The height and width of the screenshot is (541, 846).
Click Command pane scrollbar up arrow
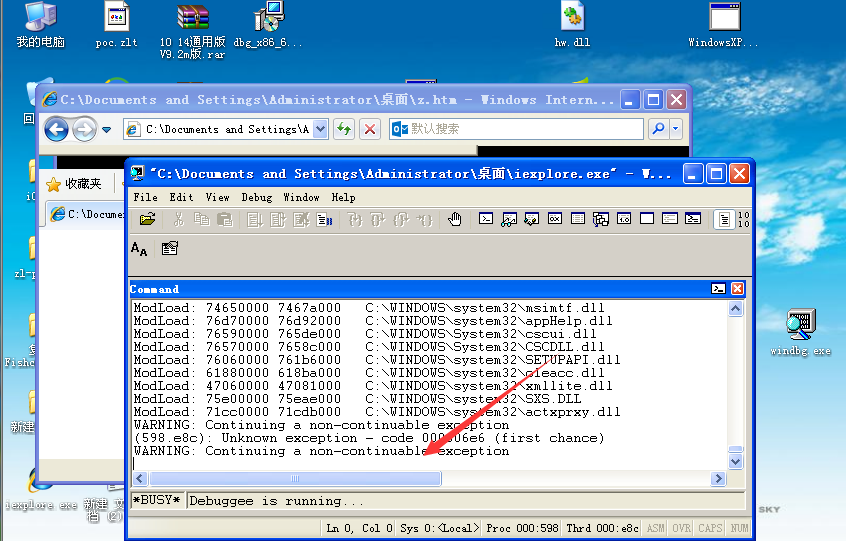735,309
